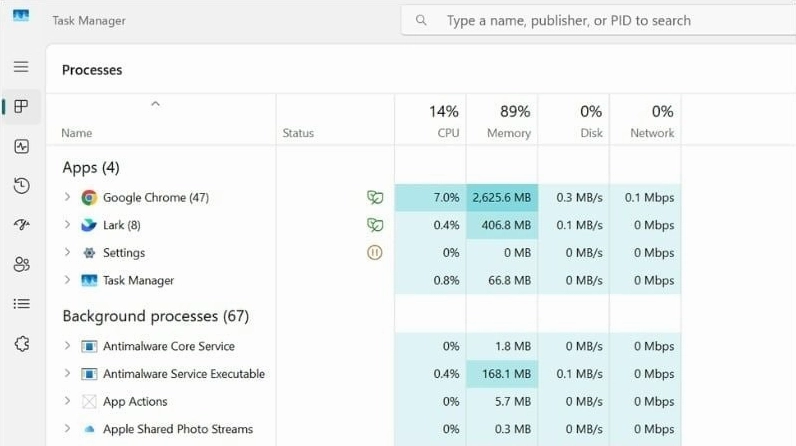Screen dimensions: 796x446
Task: Expand the Task Manager process group
Action: click(67, 280)
